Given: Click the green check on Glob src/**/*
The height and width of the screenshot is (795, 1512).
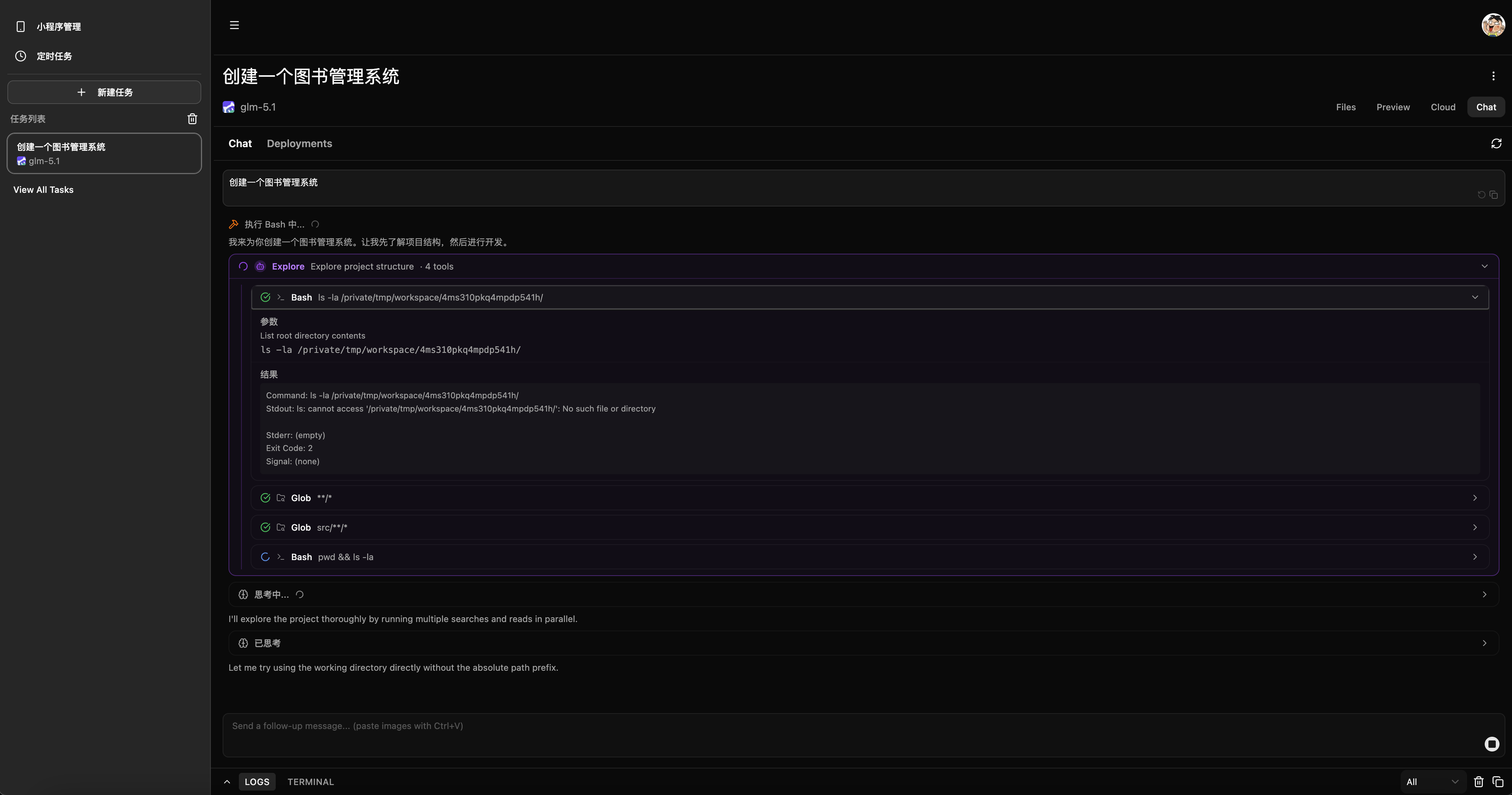Looking at the screenshot, I should pos(265,527).
